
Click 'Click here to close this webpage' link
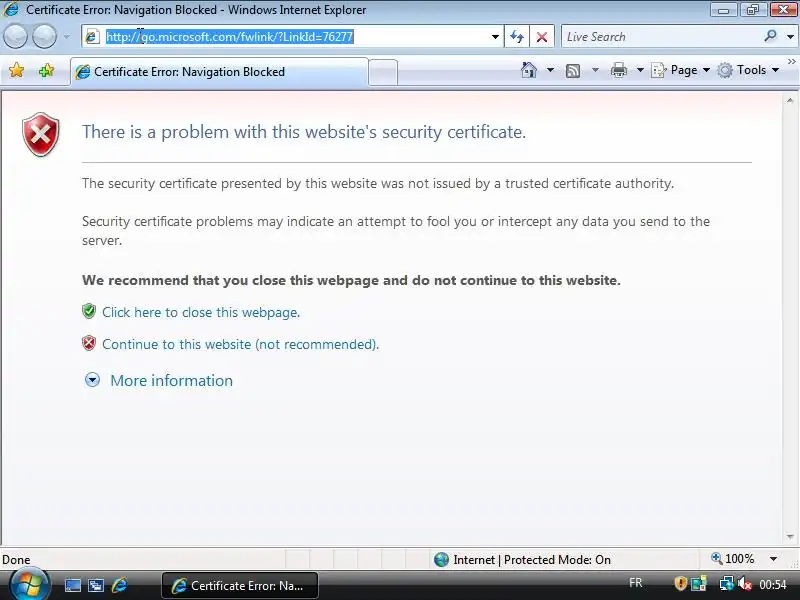click(x=201, y=312)
